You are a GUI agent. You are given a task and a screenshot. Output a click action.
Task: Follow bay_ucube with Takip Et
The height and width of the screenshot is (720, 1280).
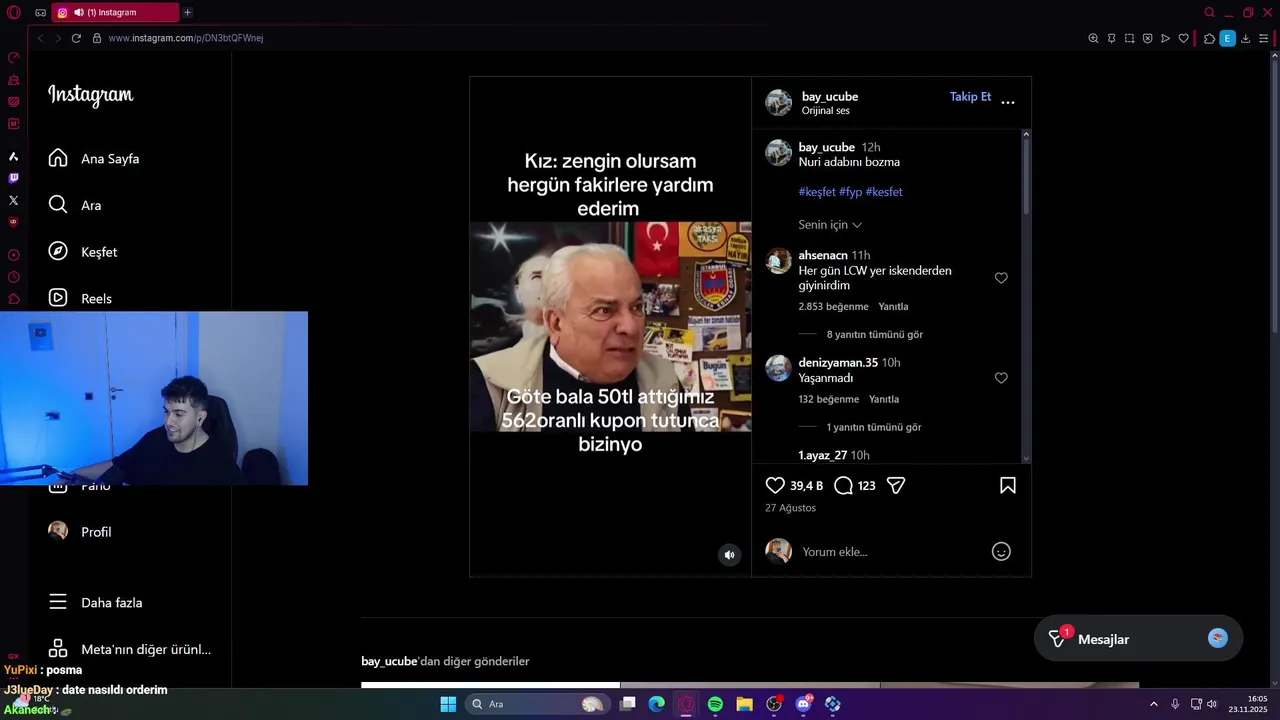(970, 97)
